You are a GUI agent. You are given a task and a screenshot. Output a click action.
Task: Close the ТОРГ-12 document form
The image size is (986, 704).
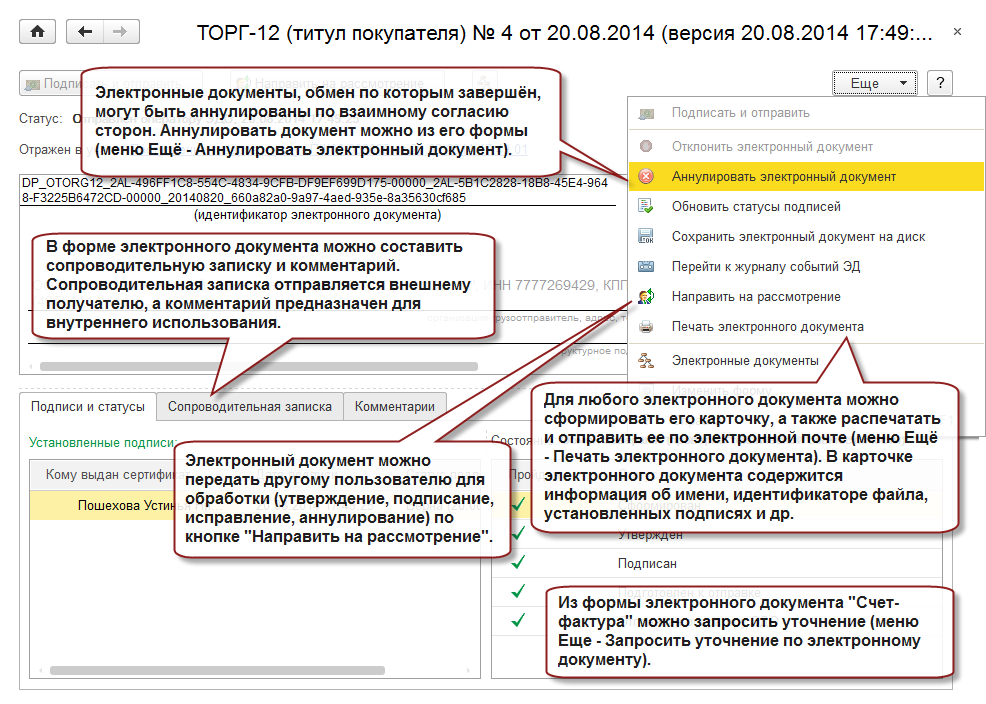coord(957,31)
